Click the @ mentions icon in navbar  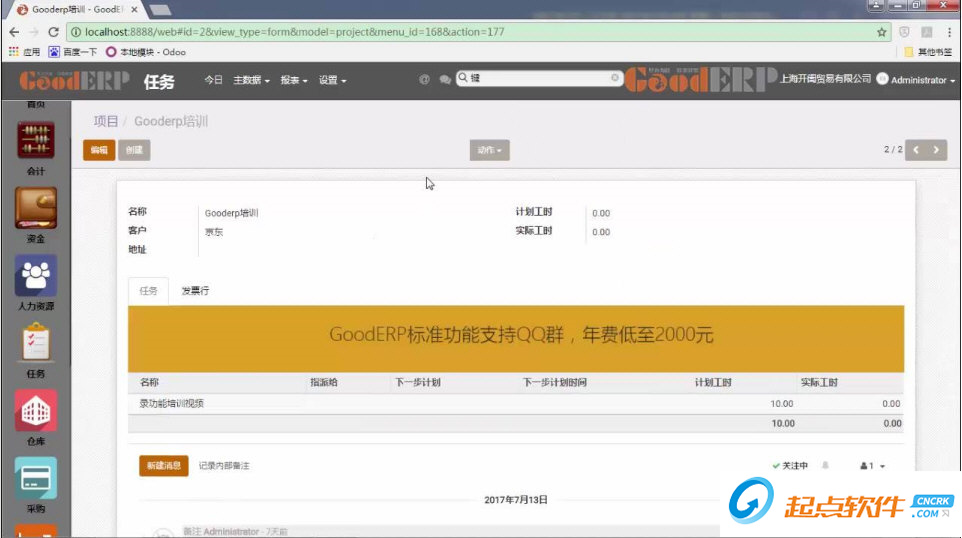[x=424, y=79]
